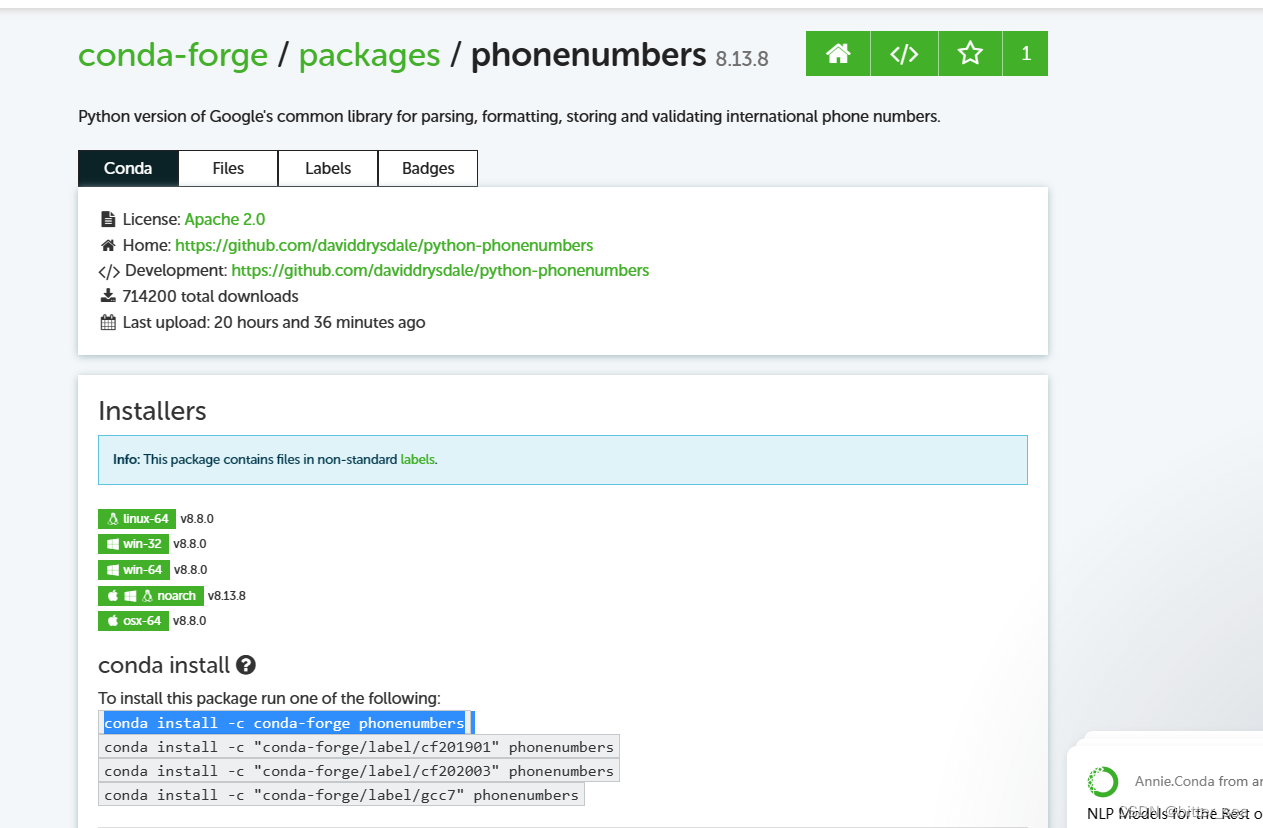Open the Development source code icon

903,53
